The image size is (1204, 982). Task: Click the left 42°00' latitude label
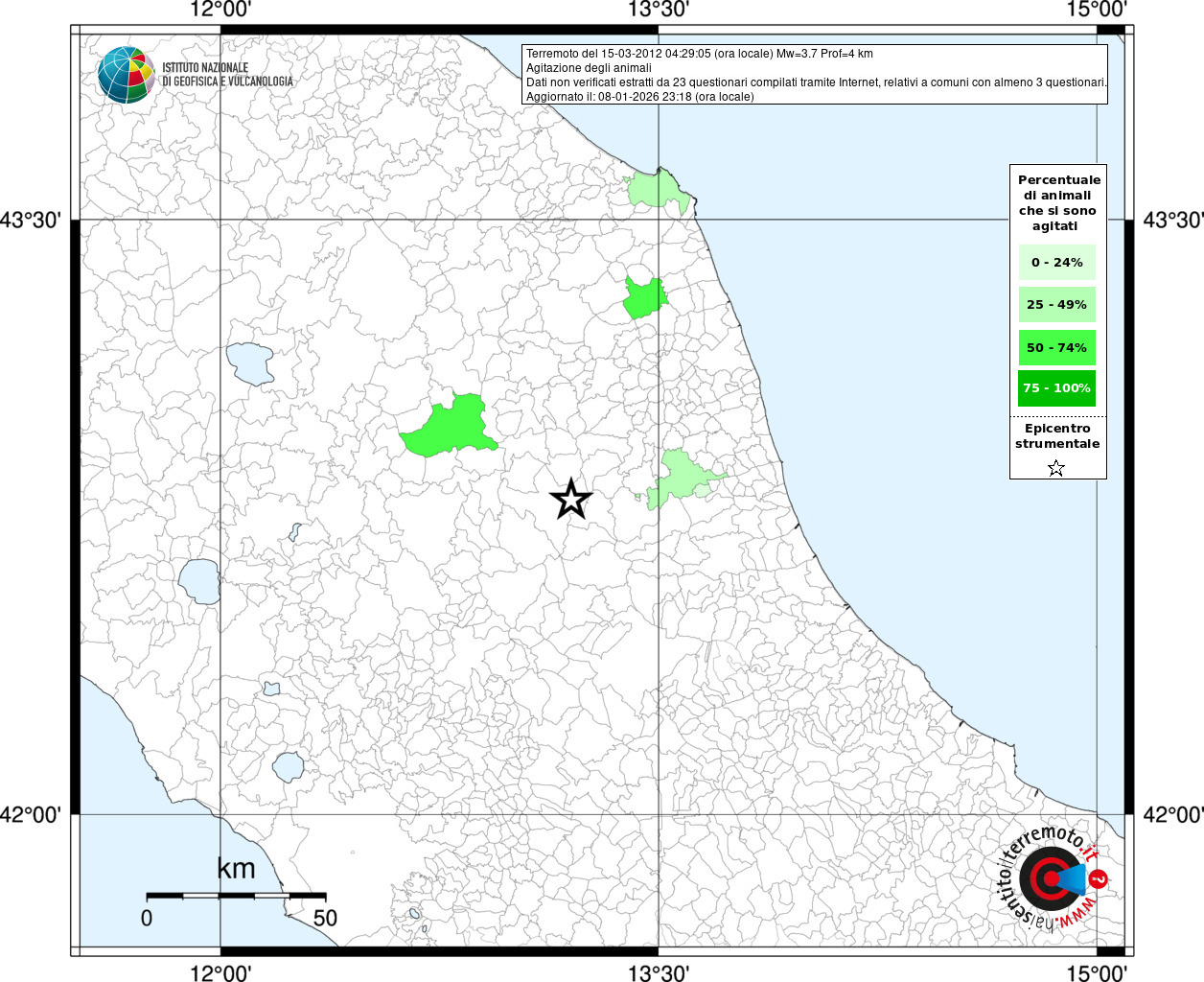pos(31,814)
